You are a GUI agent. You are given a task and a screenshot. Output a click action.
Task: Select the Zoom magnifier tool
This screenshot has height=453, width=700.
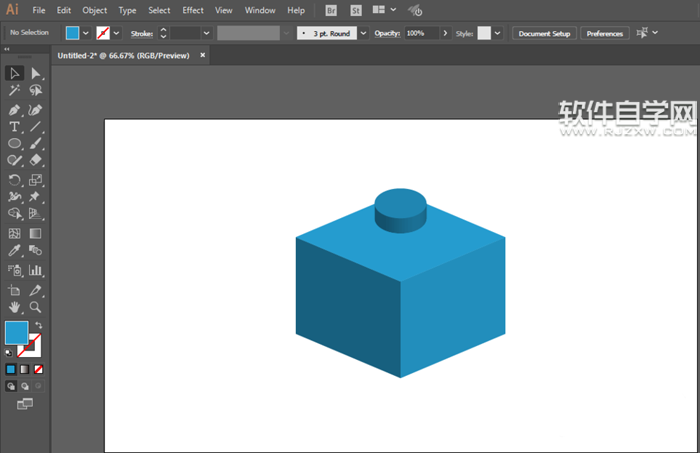coord(36,307)
